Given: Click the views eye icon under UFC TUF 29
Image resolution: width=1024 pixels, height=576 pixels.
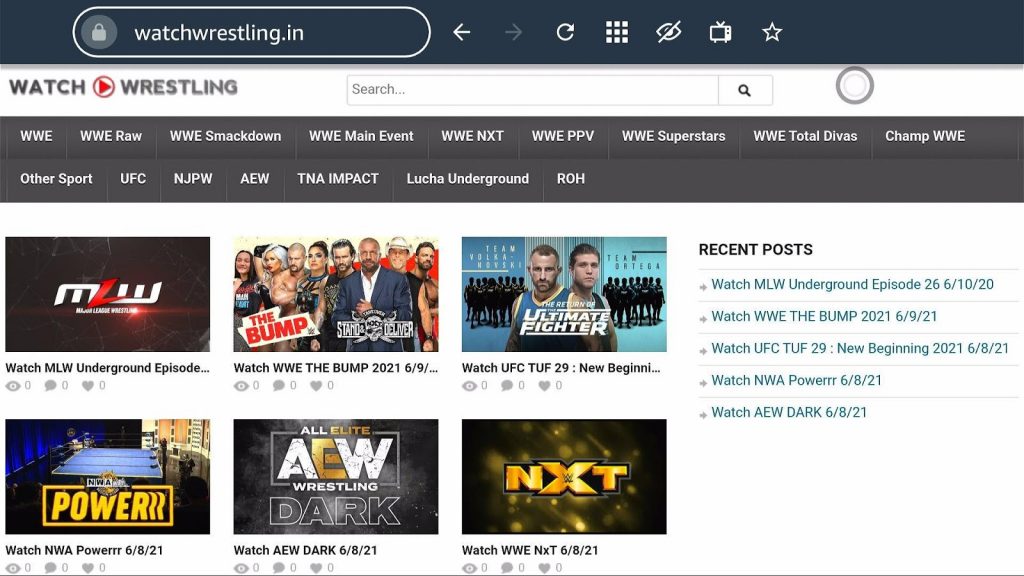Looking at the screenshot, I should coord(470,386).
